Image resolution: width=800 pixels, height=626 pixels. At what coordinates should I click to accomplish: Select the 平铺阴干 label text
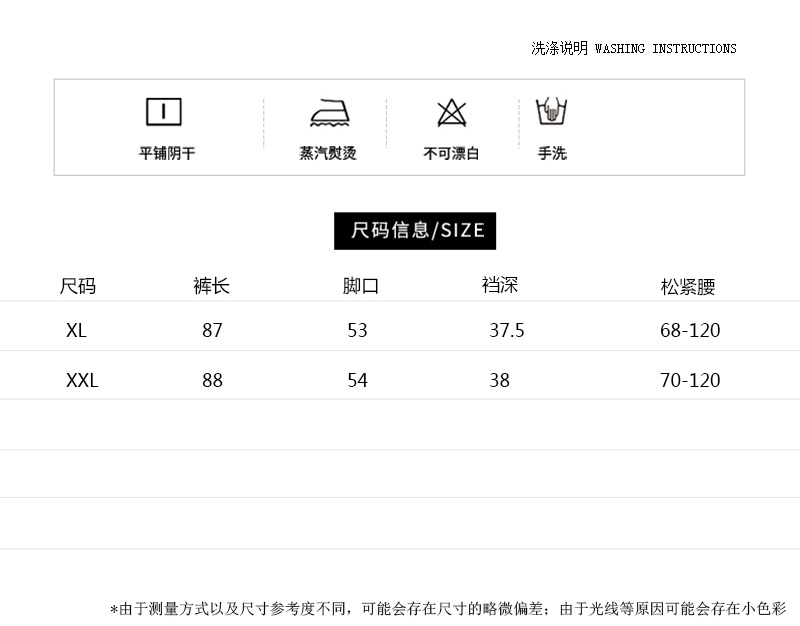(x=167, y=153)
